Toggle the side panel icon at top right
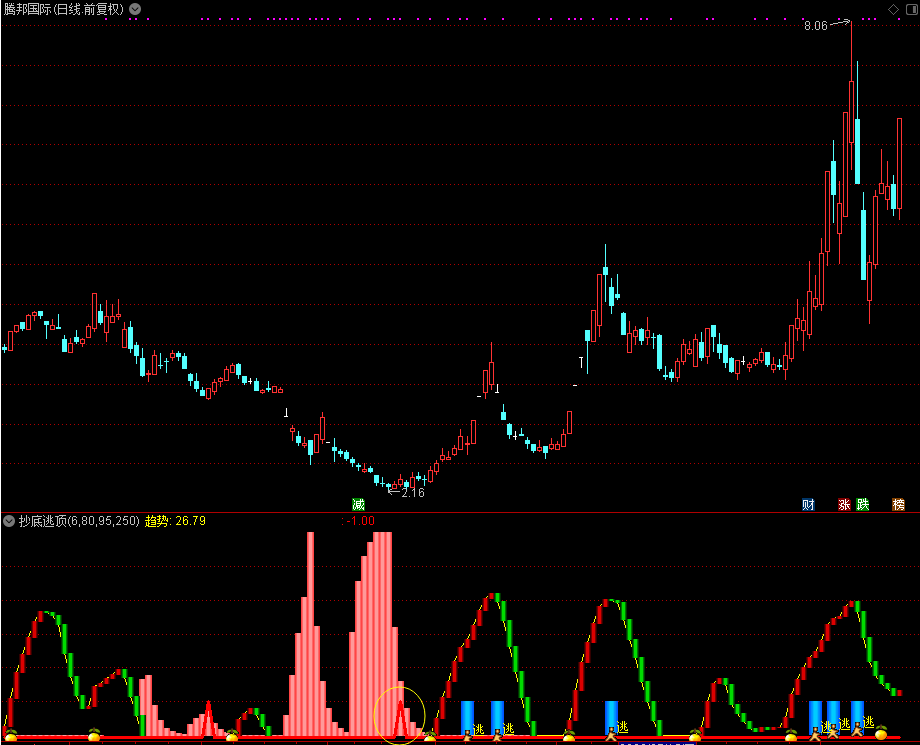This screenshot has height=745, width=920. tap(912, 9)
